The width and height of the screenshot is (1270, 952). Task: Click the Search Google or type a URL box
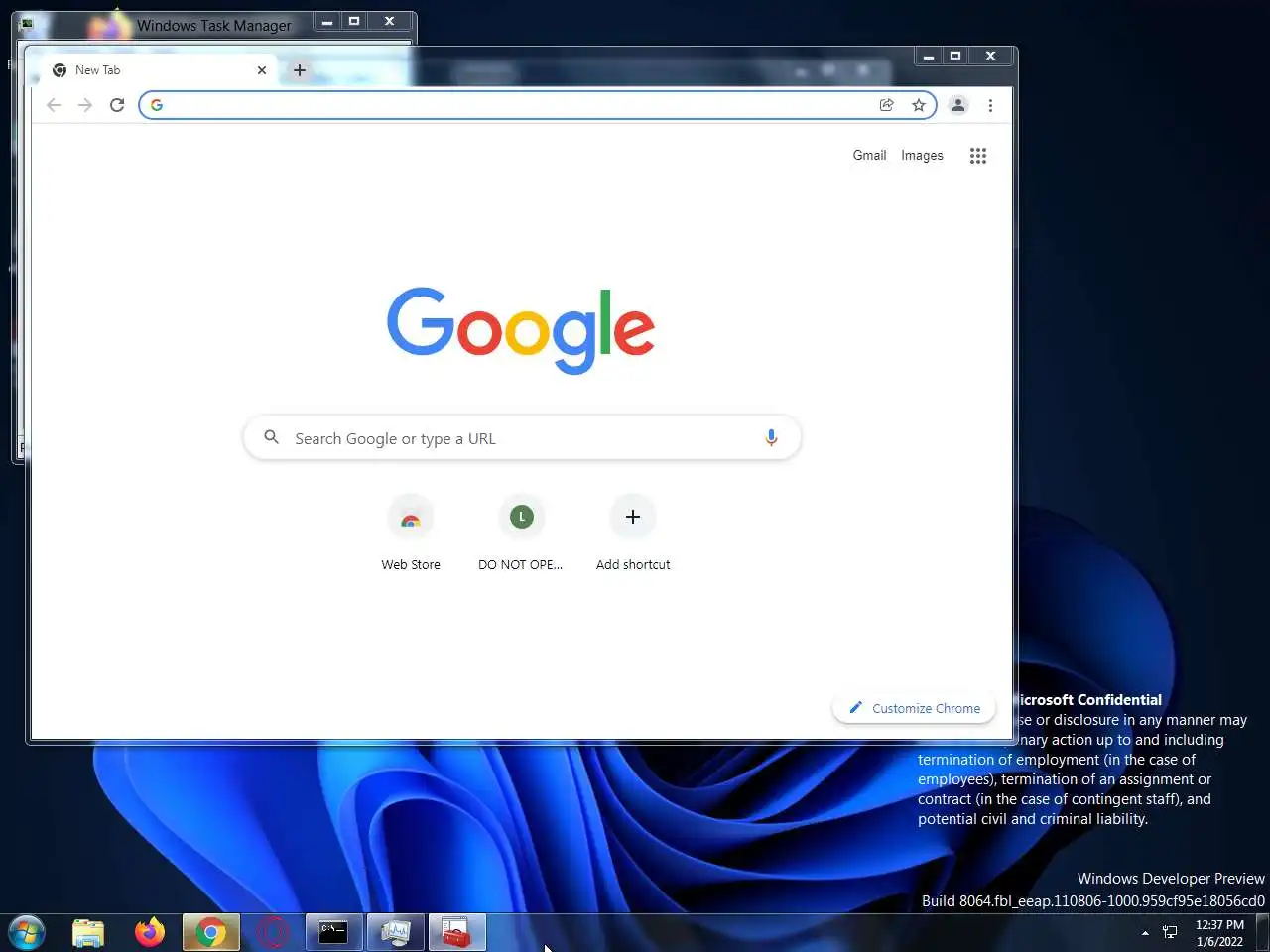point(522,438)
